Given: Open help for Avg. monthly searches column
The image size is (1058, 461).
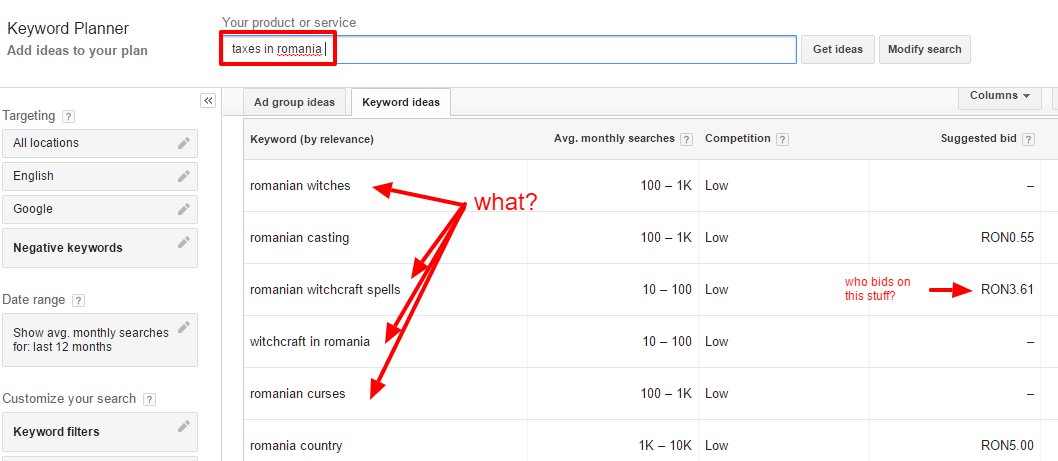Looking at the screenshot, I should coord(686,140).
